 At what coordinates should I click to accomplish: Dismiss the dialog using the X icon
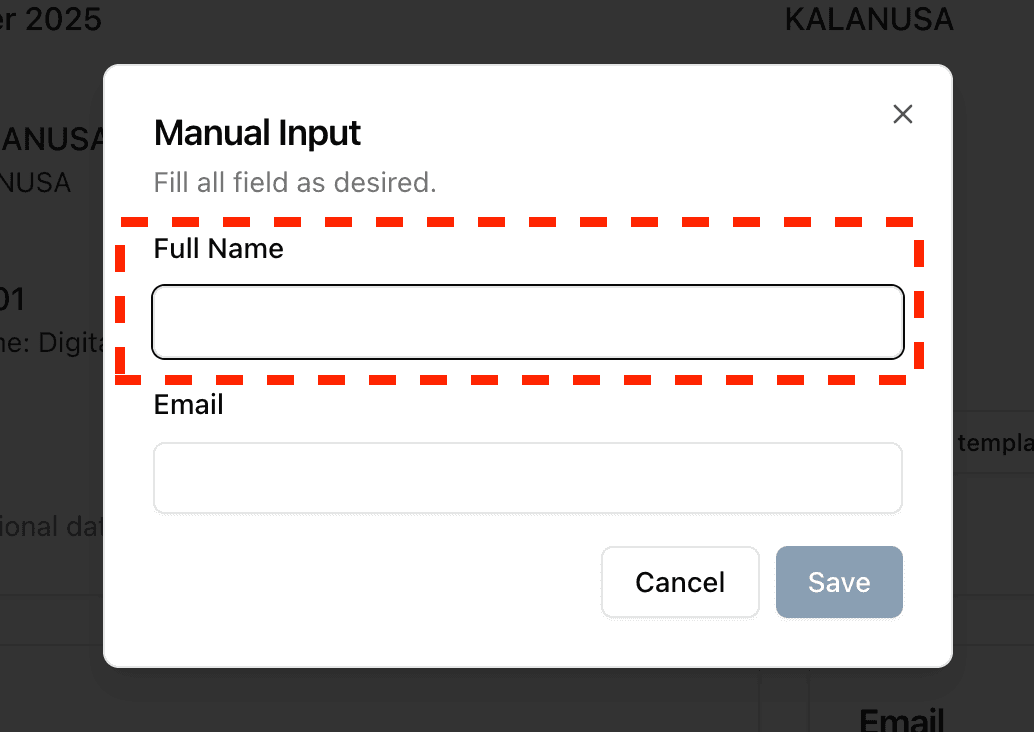pos(902,114)
